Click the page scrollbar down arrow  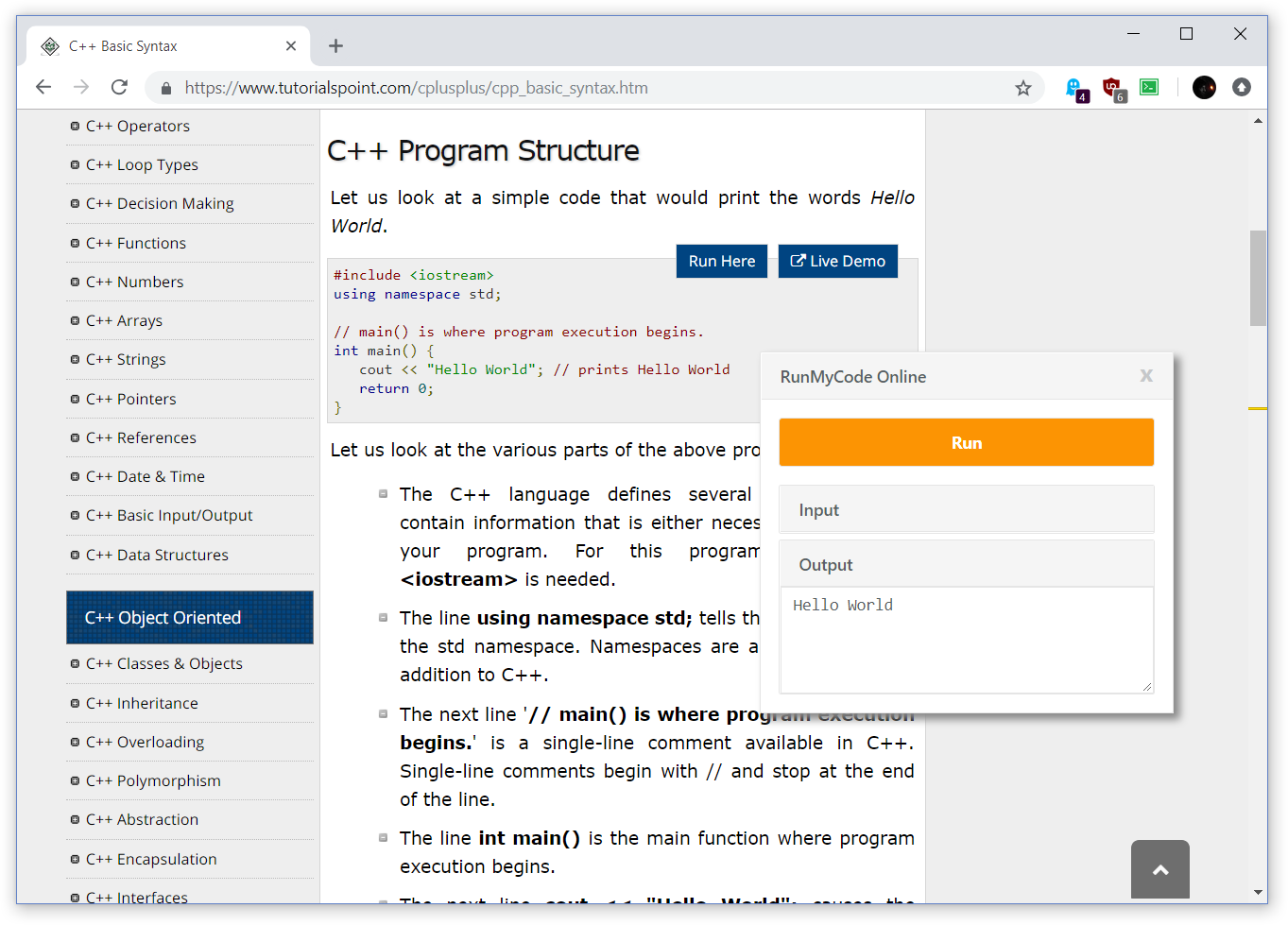1258,892
